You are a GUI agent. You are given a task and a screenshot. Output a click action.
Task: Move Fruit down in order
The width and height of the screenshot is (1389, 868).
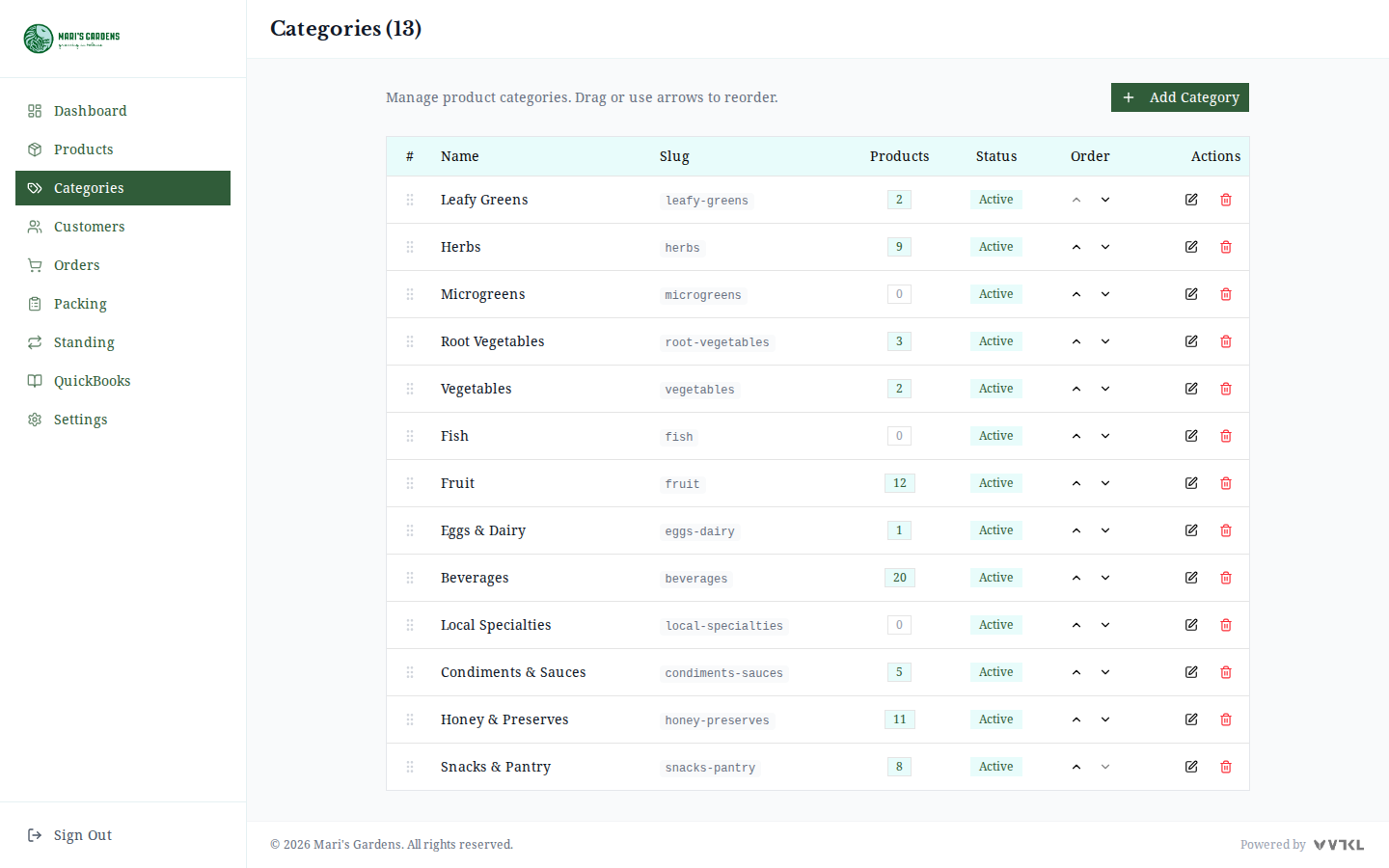click(1105, 483)
